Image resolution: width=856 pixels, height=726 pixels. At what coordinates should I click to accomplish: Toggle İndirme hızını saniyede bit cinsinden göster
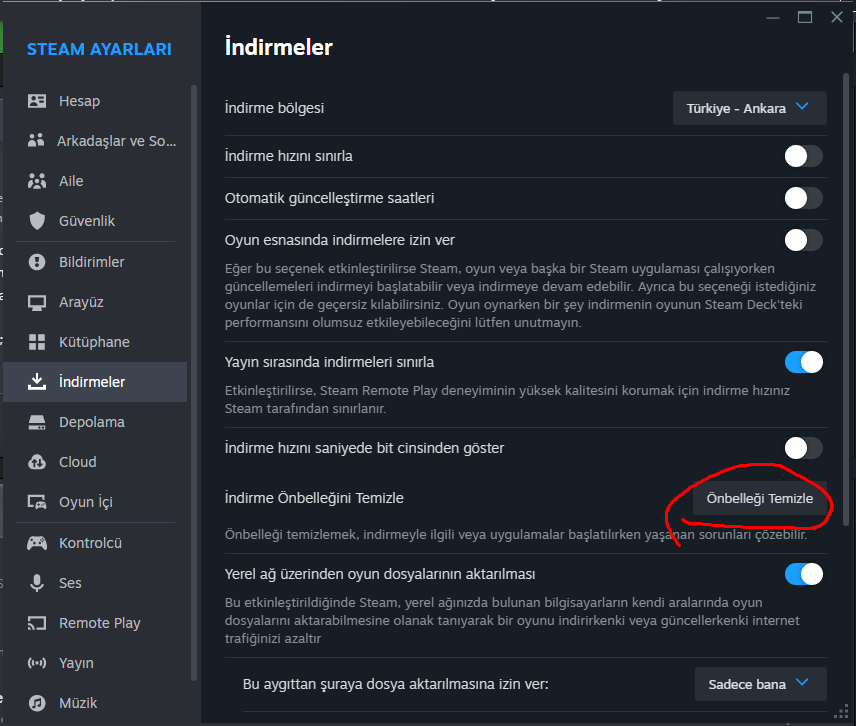point(803,448)
